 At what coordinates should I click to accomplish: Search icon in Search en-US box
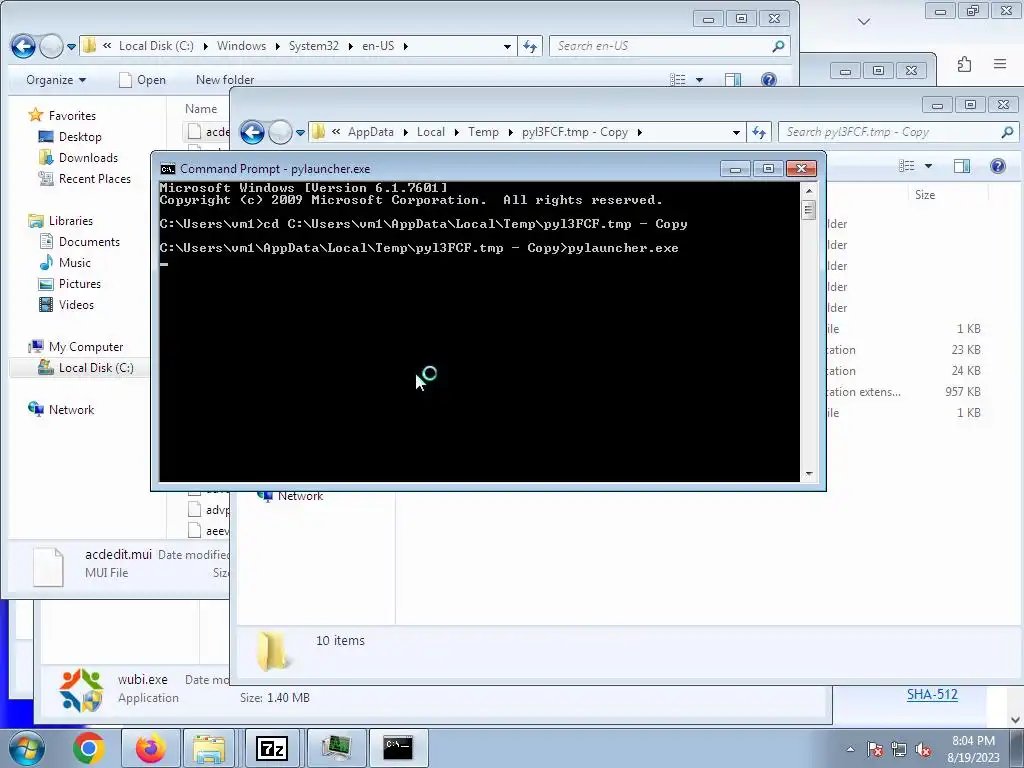778,46
